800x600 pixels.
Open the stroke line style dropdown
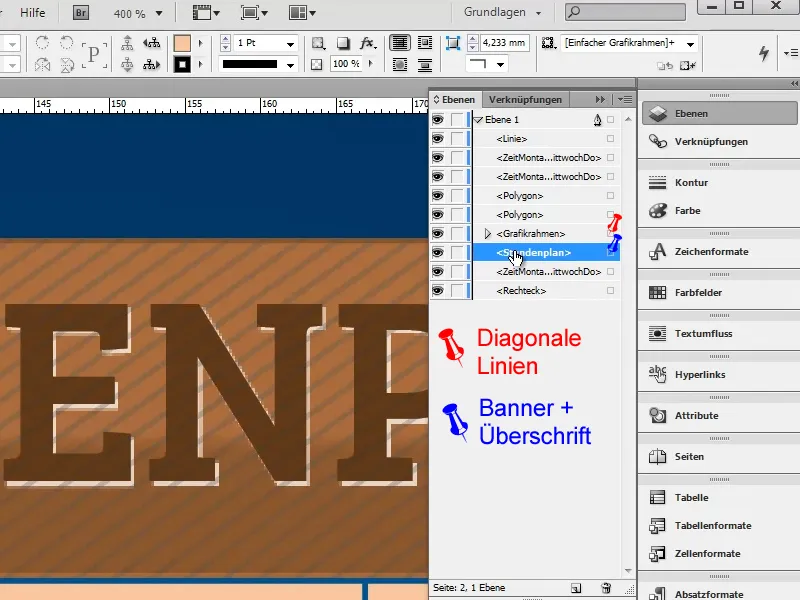[290, 65]
